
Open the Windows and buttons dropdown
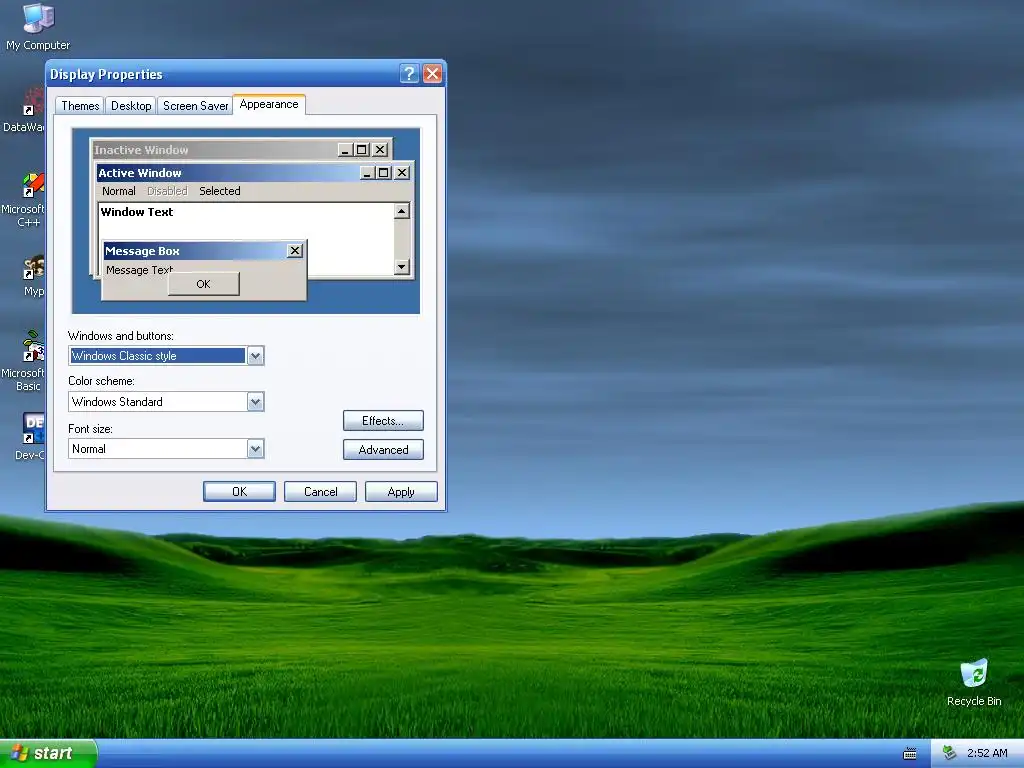pyautogui.click(x=255, y=356)
